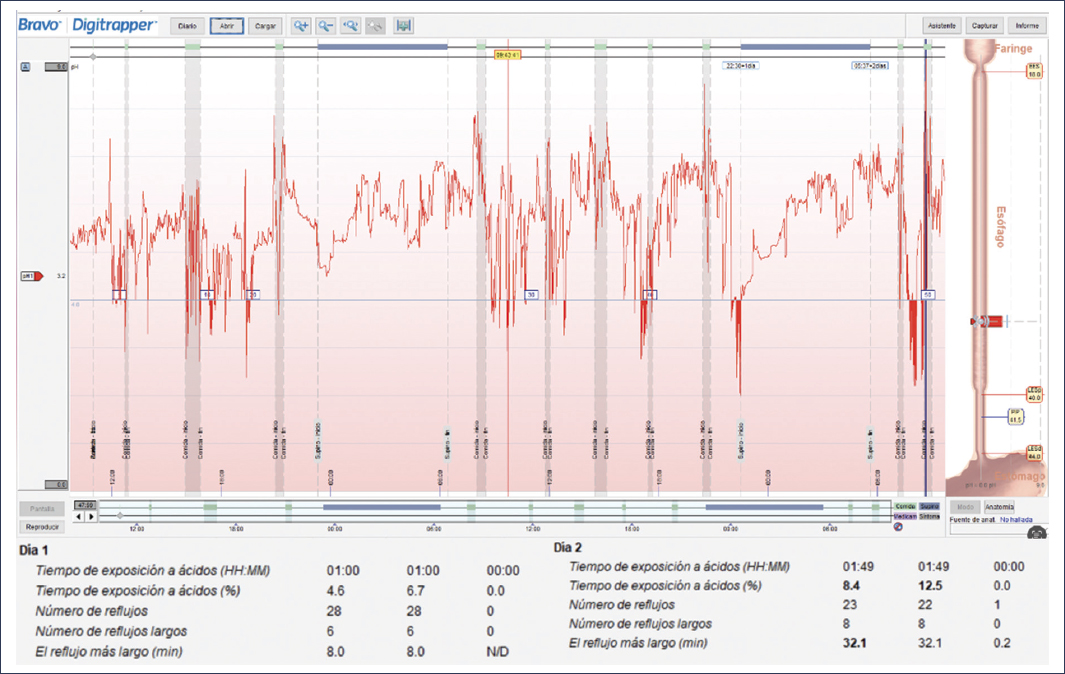Click the zoom out magnifier icon
1065x674 pixels.
[x=326, y=26]
